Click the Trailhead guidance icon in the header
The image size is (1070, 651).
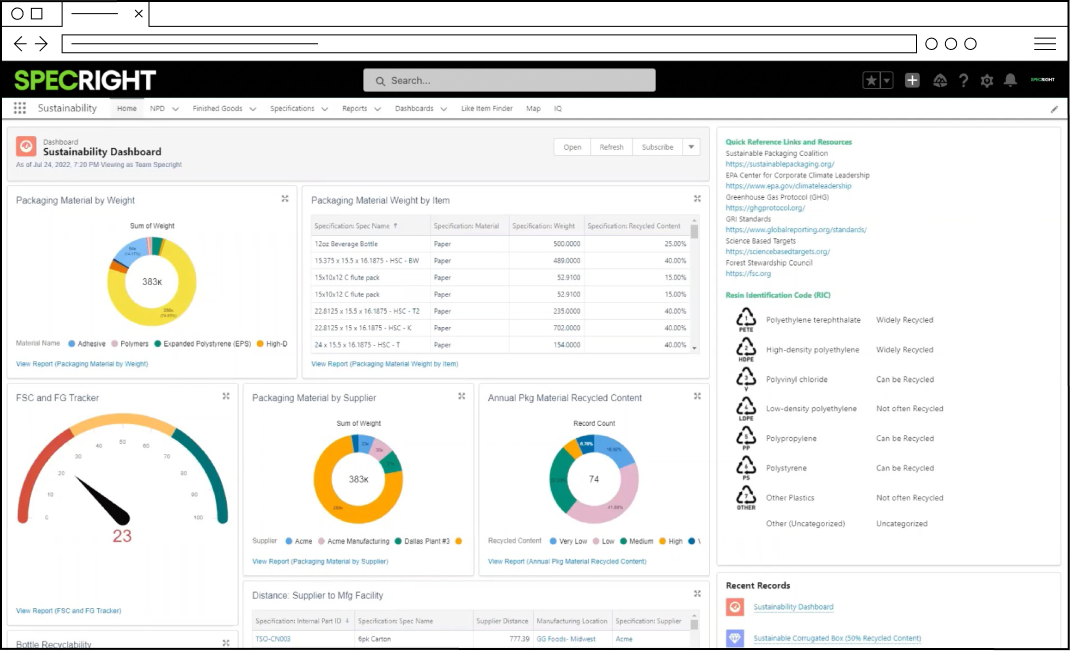939,80
